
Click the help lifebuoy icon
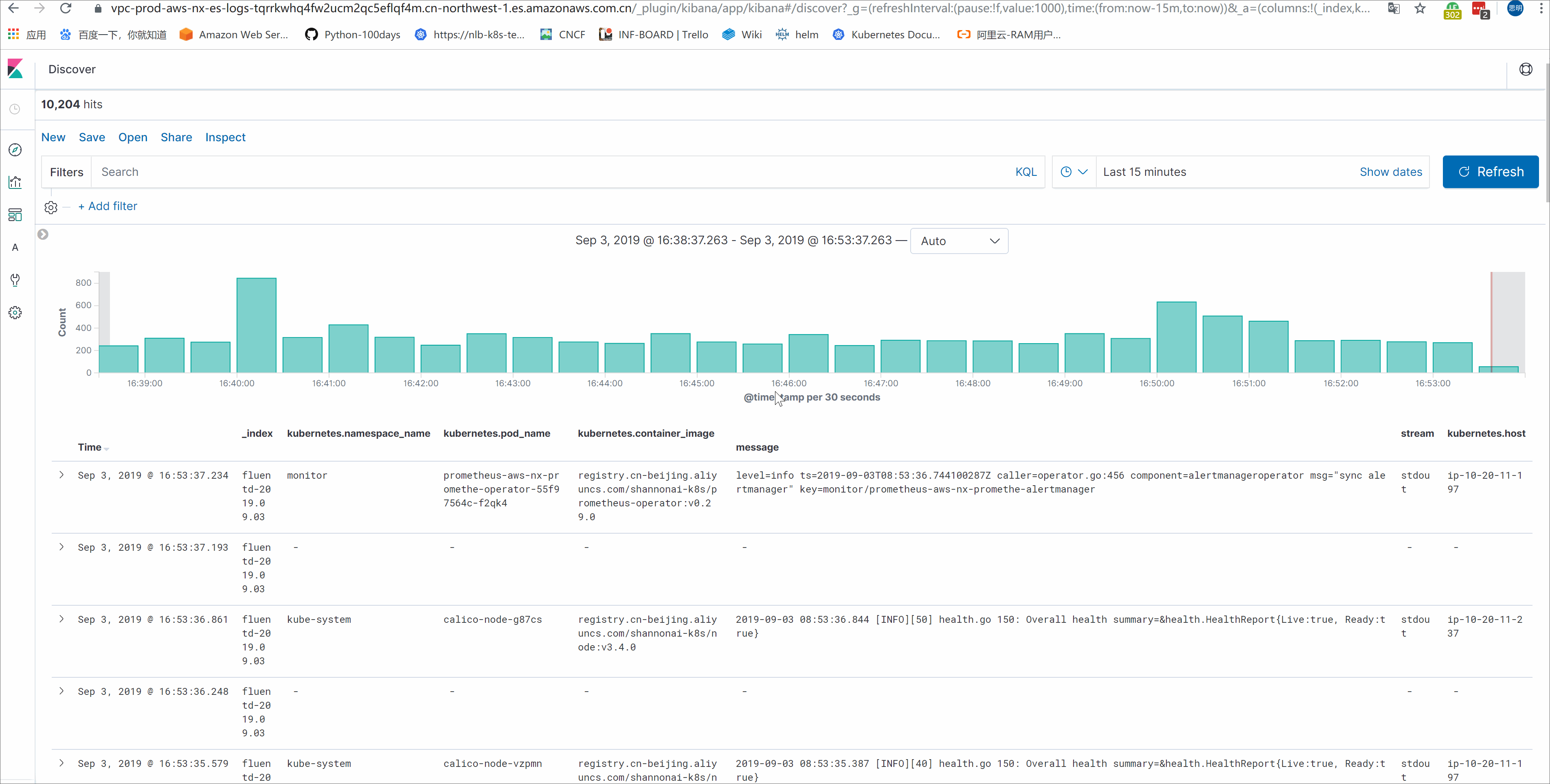tap(1525, 69)
